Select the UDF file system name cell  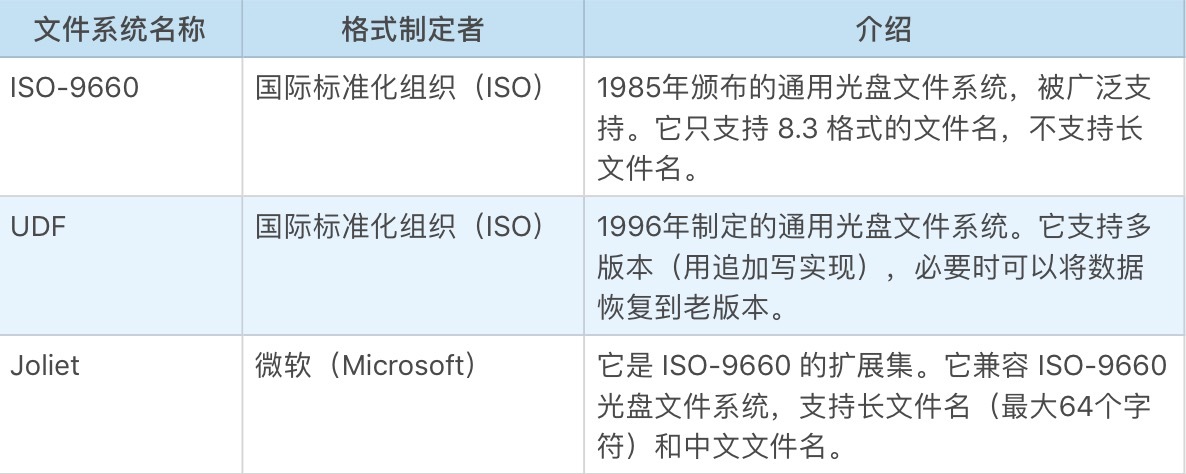[x=37, y=227]
